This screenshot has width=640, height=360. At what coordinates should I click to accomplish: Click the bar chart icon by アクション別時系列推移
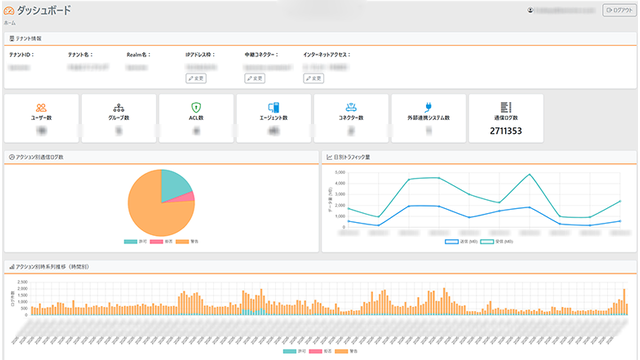12,267
